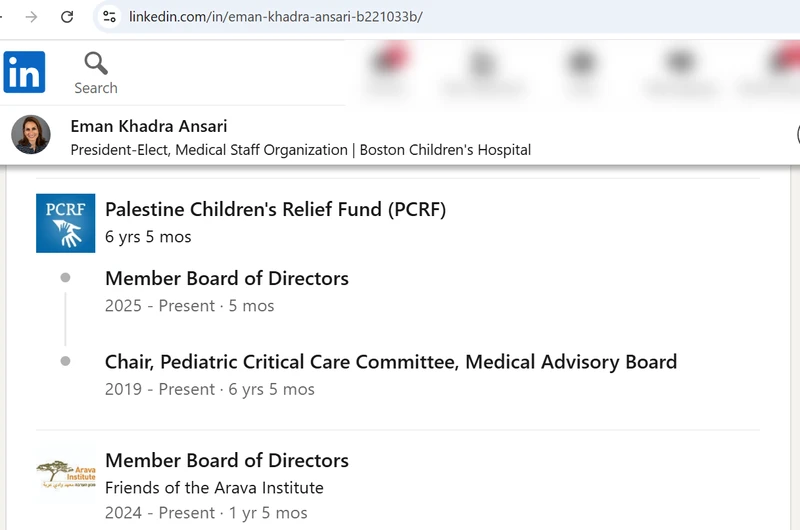Click the Arava Institute logo
The width and height of the screenshot is (800, 530).
click(65, 474)
